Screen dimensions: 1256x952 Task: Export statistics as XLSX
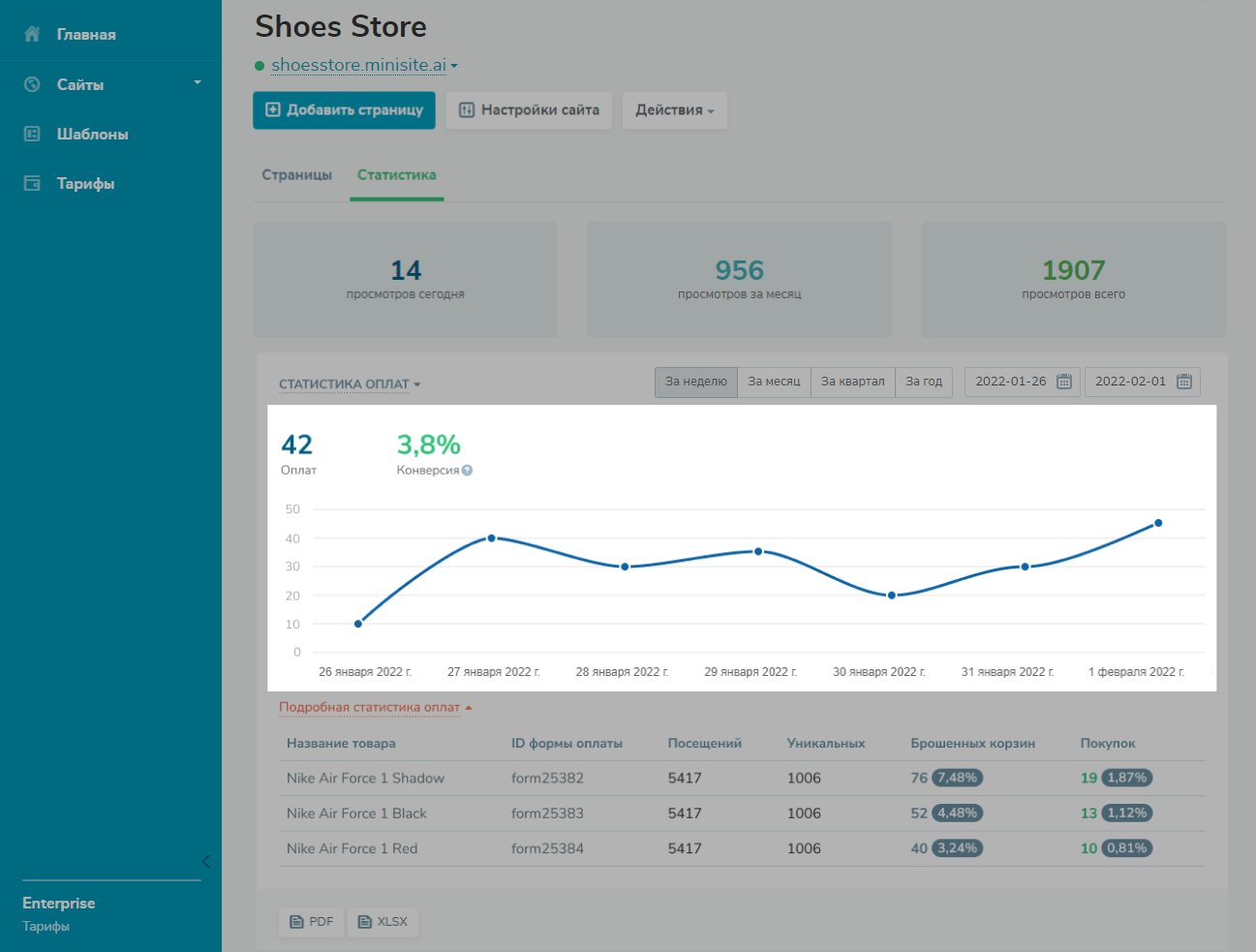click(383, 922)
